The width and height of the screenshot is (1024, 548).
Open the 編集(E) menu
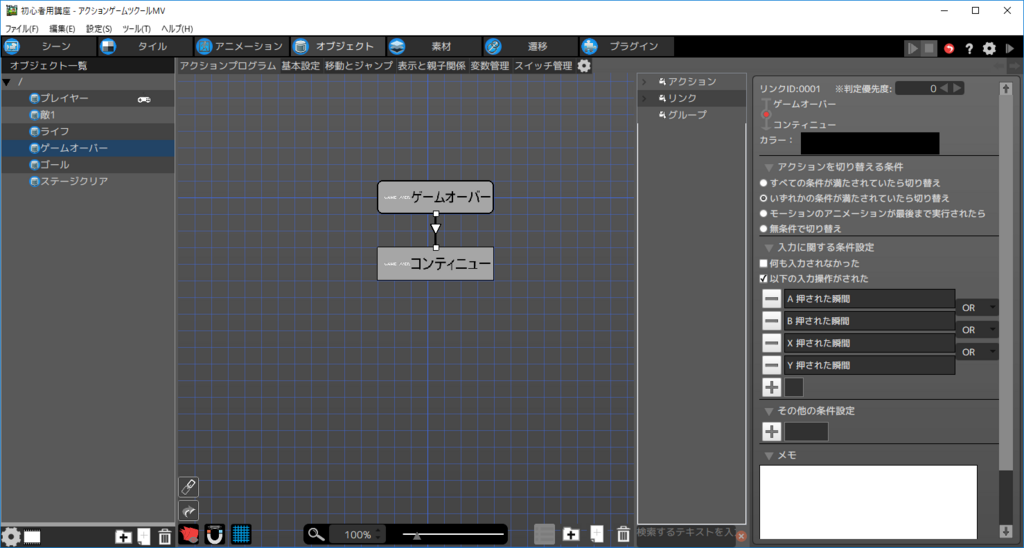click(62, 29)
